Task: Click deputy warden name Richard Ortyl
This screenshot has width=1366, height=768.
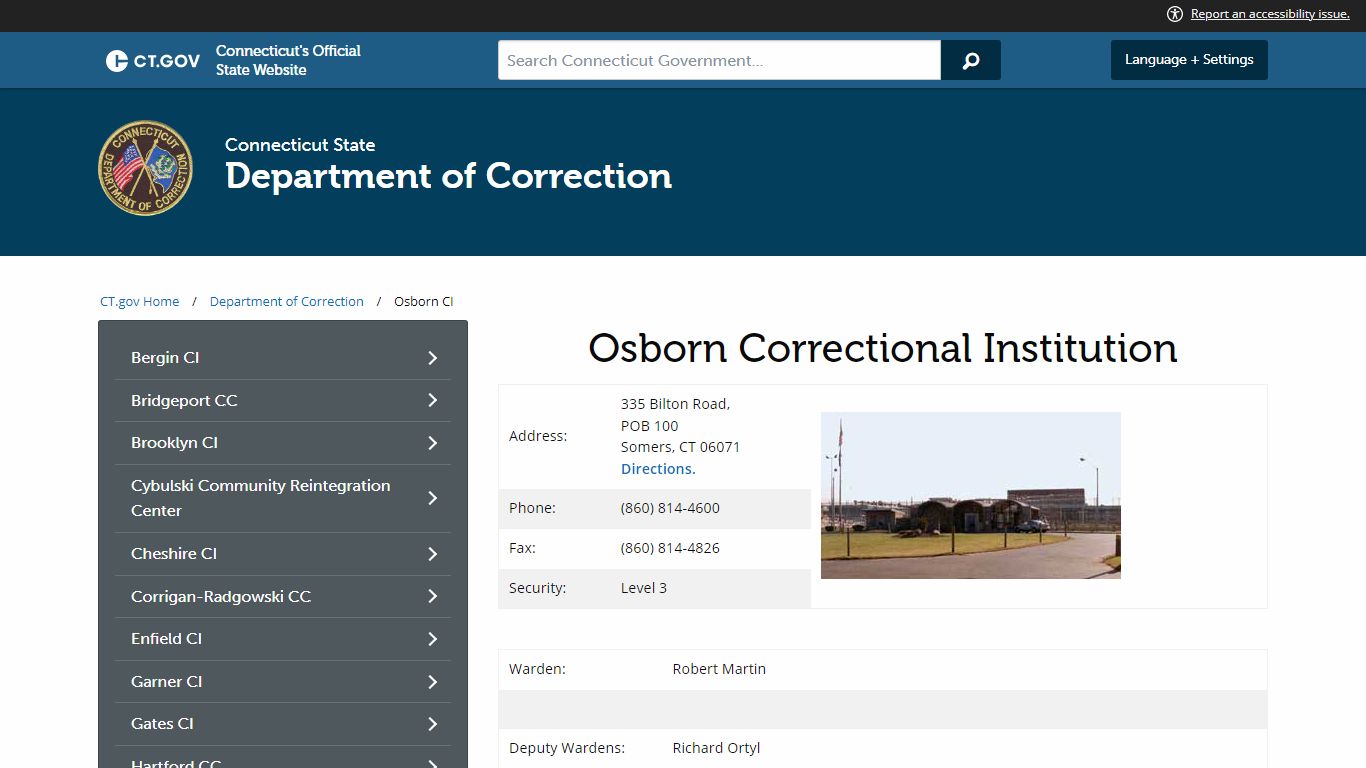Action: click(x=716, y=748)
